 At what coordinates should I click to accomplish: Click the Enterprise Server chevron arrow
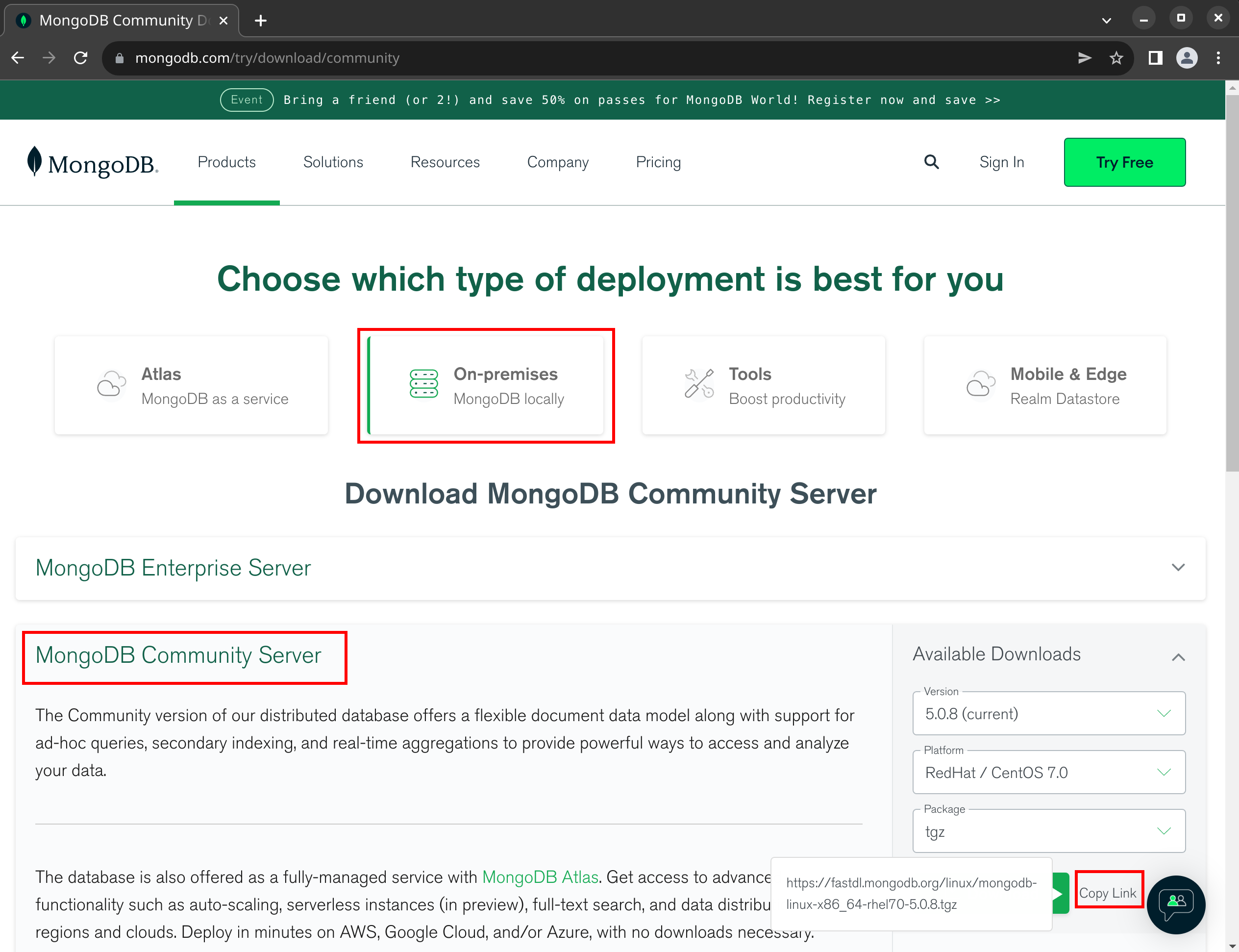click(x=1178, y=568)
